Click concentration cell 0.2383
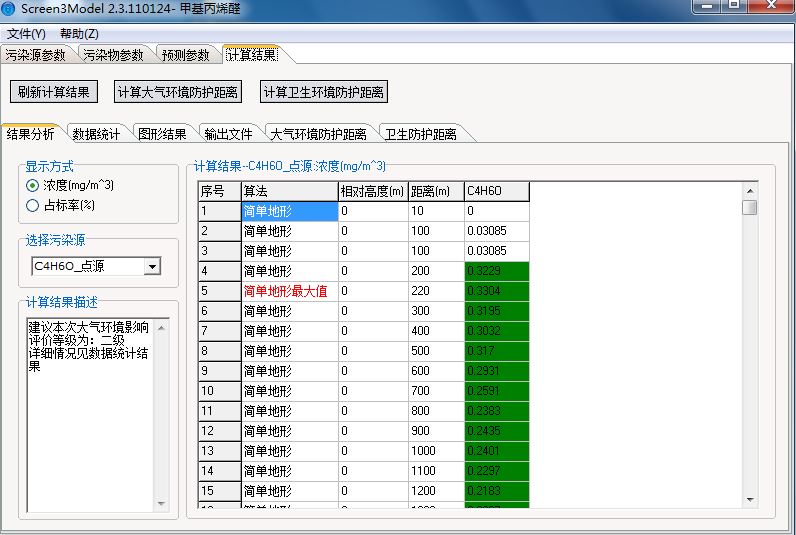Screen dimensions: 796x535 point(497,411)
